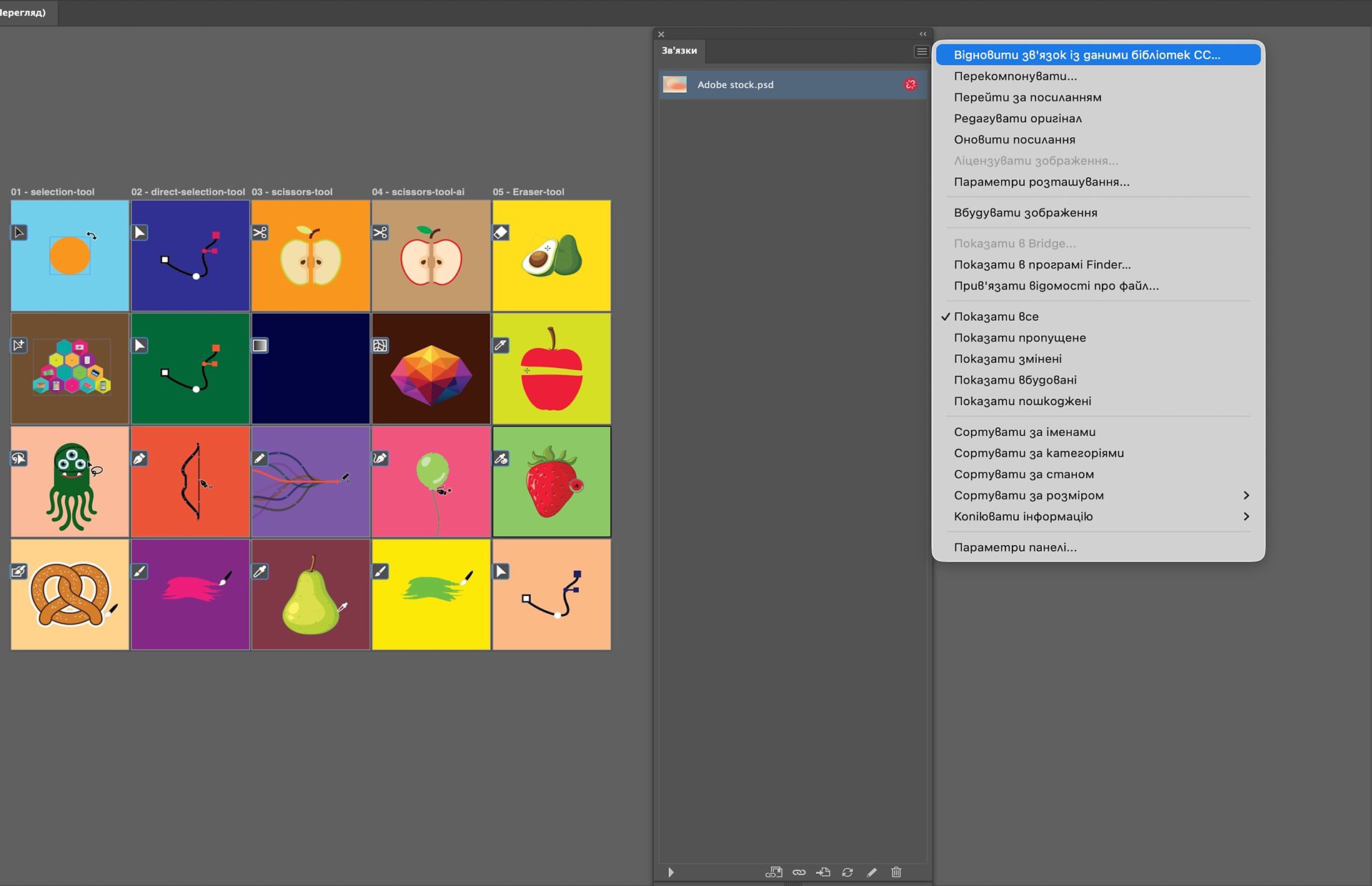The height and width of the screenshot is (886, 1372).
Task: Select the Зв'язки panel tab
Action: click(680, 51)
